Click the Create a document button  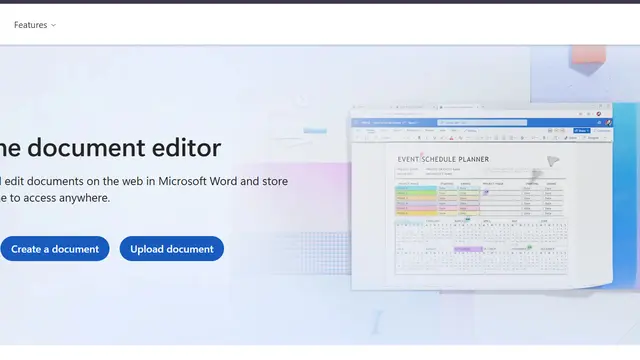tap(55, 249)
